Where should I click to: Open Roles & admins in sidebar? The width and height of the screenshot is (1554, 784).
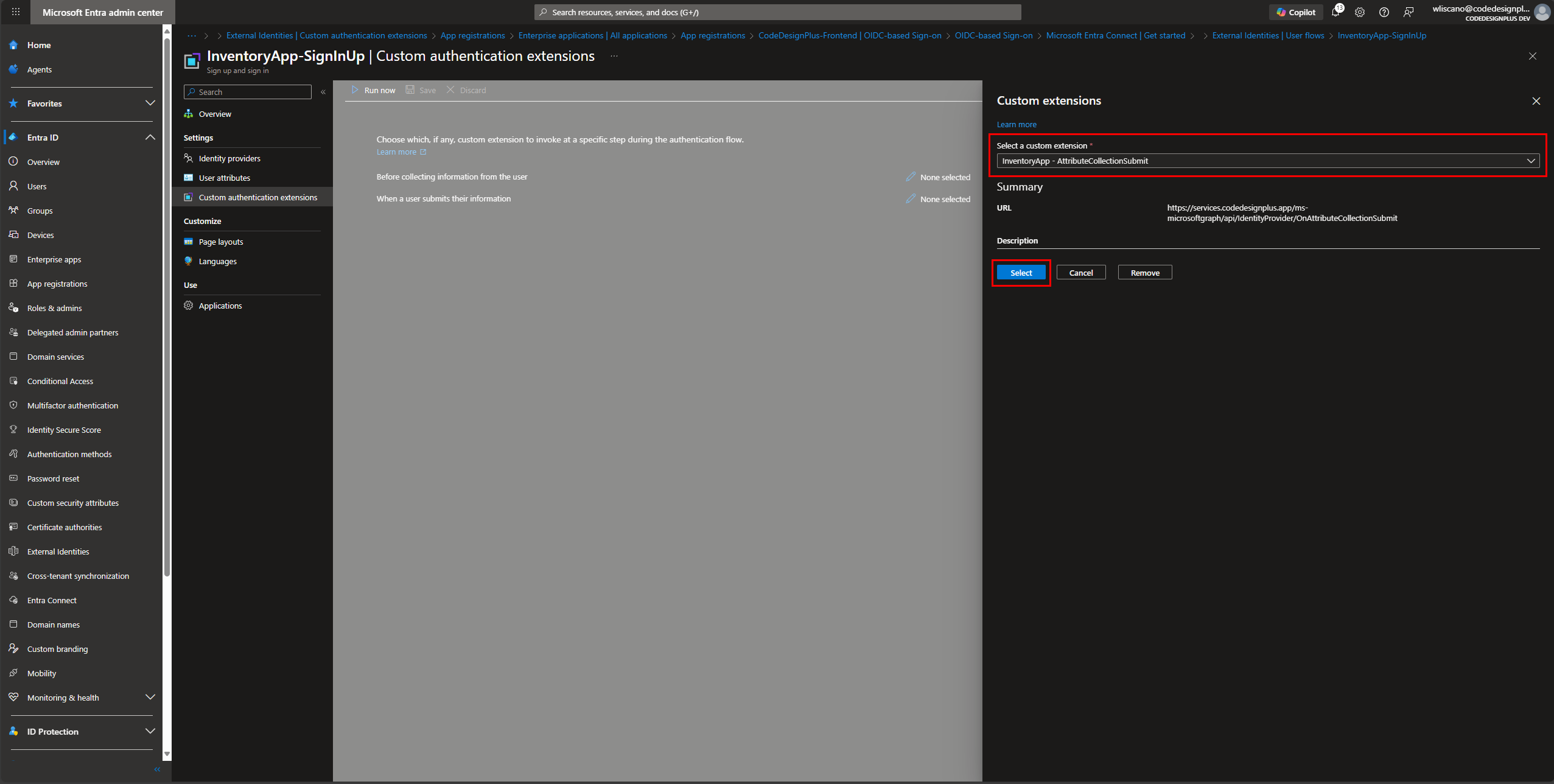(x=54, y=308)
